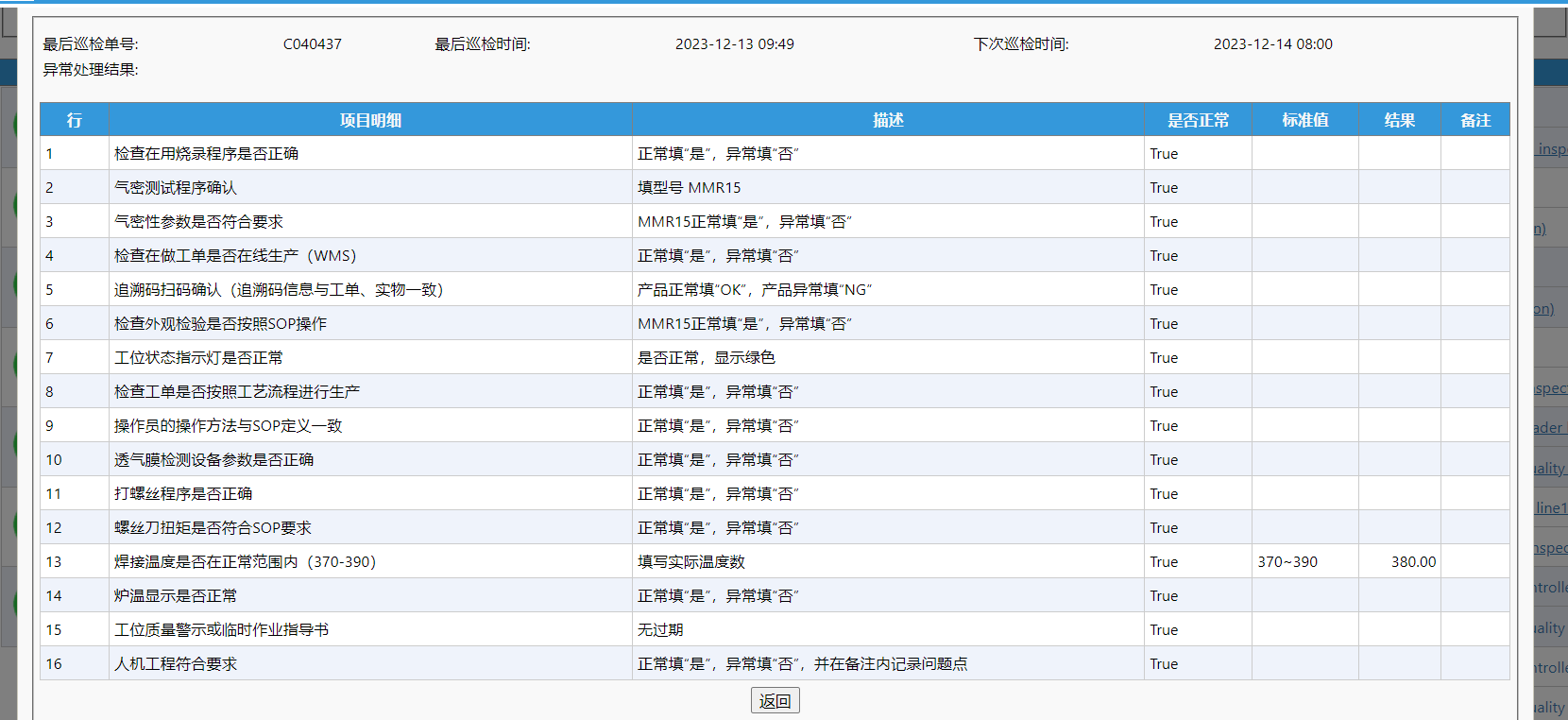Select row 气密性参数是否符合要求

[775, 221]
